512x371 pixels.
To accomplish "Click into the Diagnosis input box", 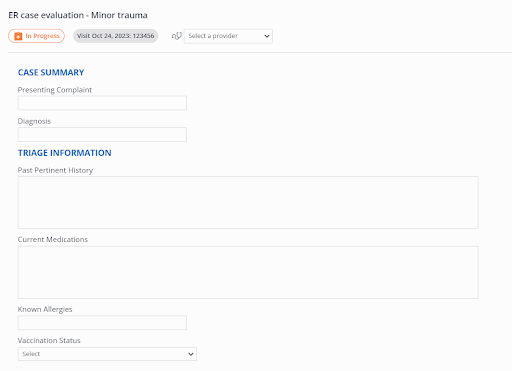I will 102,134.
